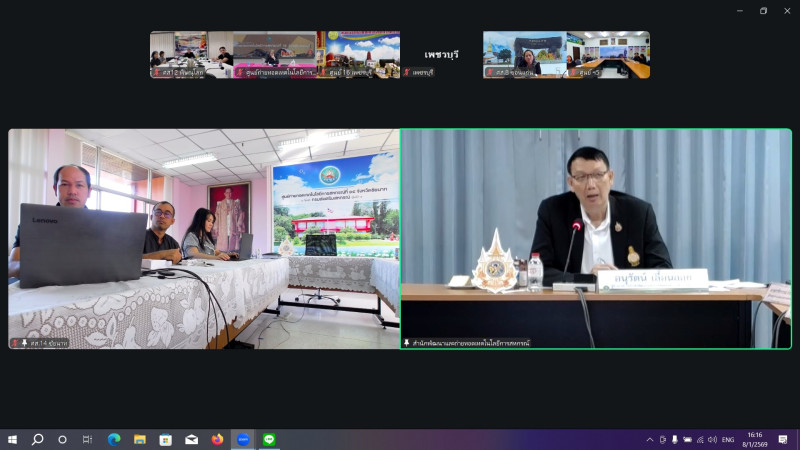This screenshot has width=800, height=450.
Task: Show calendar from clock 16:16
Action: [755, 439]
